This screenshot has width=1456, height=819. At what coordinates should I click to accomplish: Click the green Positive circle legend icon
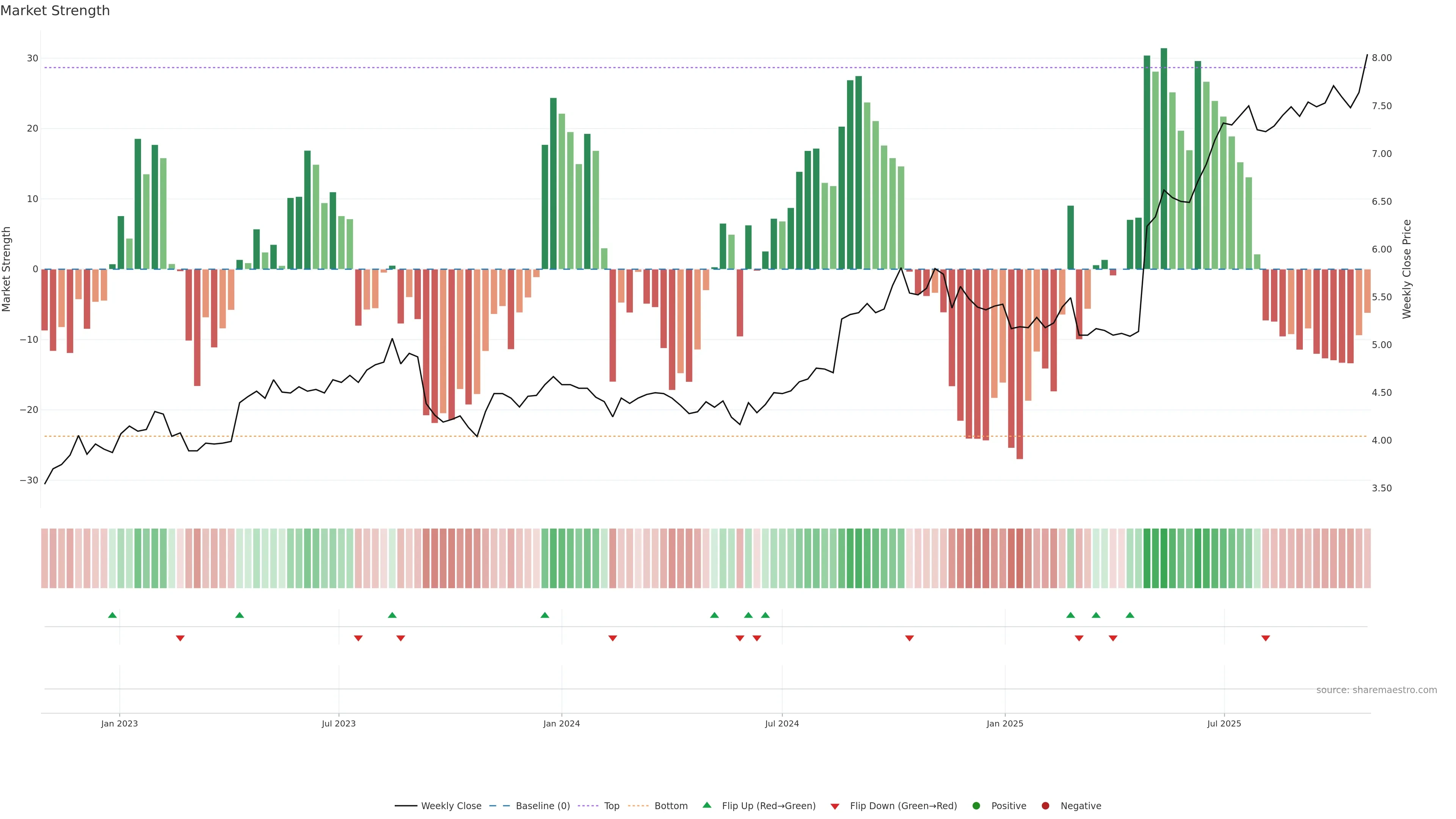(x=976, y=805)
